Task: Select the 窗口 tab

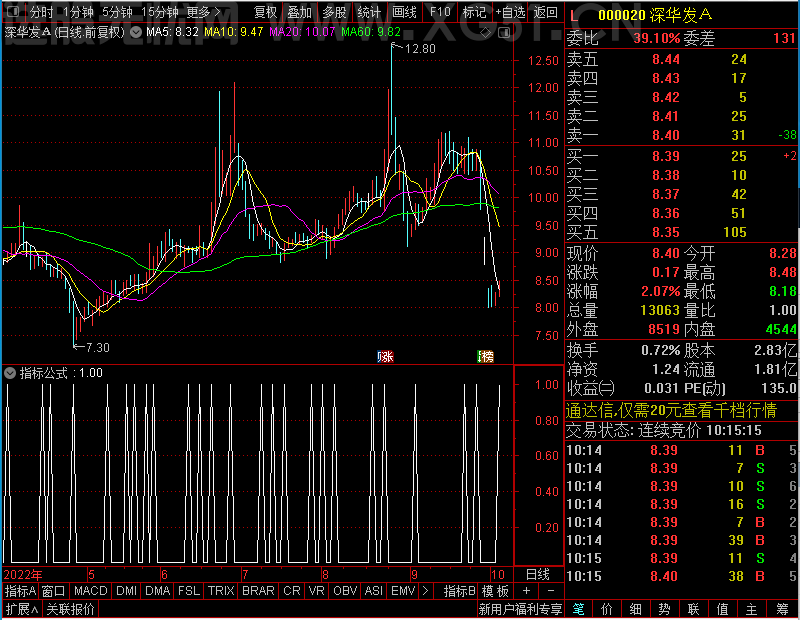Action: 54,591
